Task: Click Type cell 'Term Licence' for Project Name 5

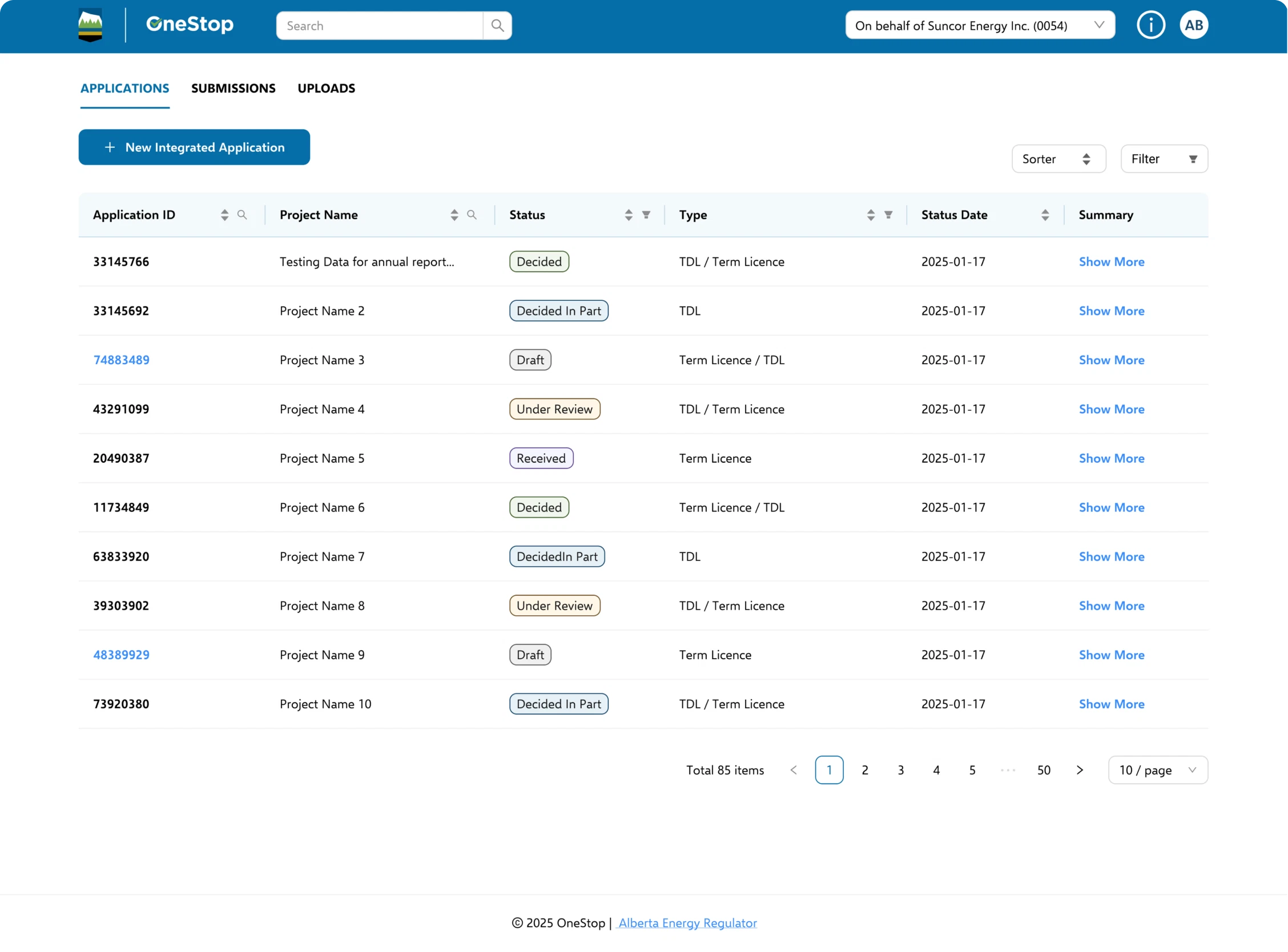Action: [715, 458]
